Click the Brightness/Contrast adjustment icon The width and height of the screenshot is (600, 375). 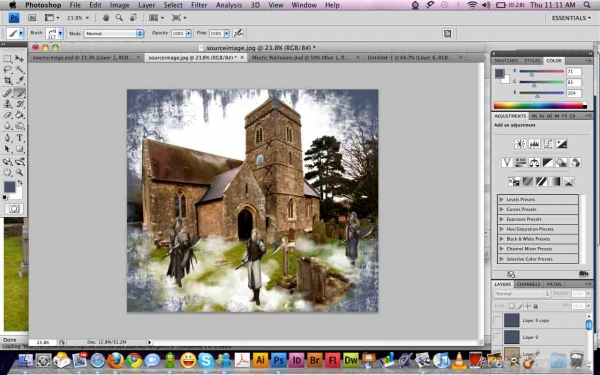pos(520,144)
